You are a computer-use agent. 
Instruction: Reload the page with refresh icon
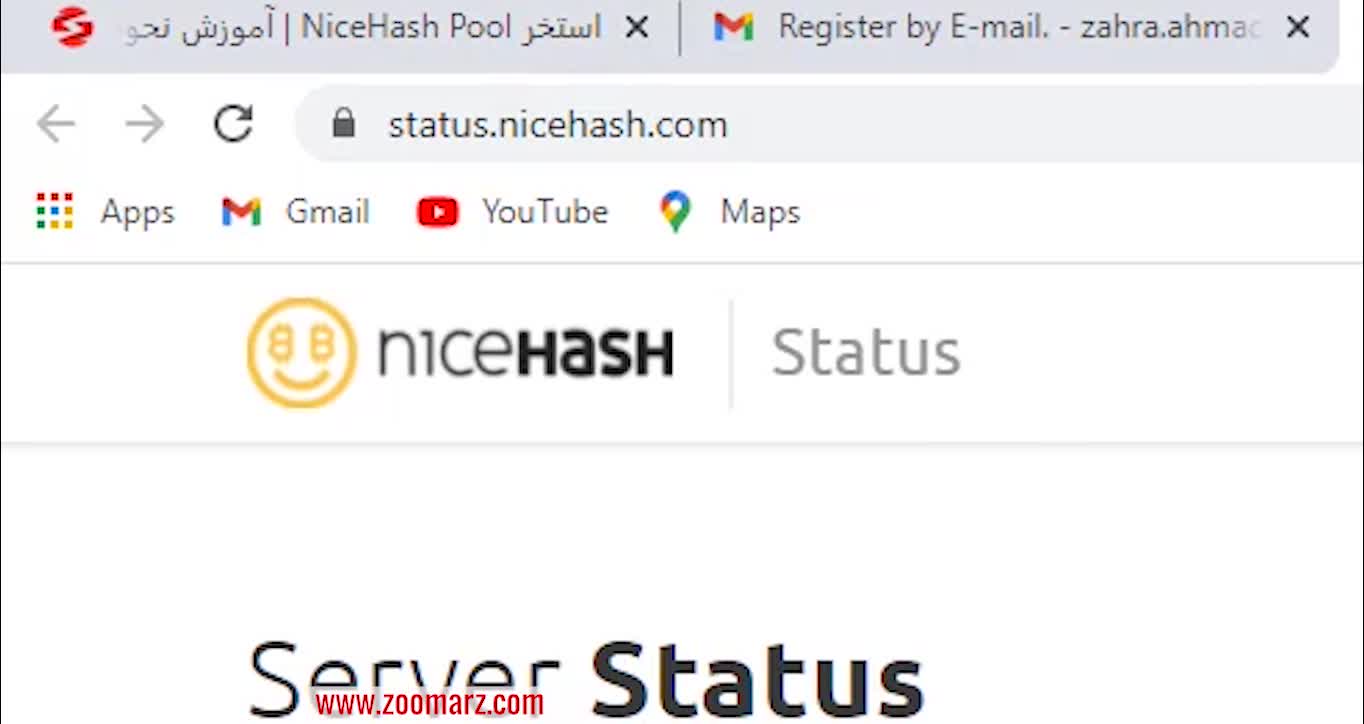(234, 124)
